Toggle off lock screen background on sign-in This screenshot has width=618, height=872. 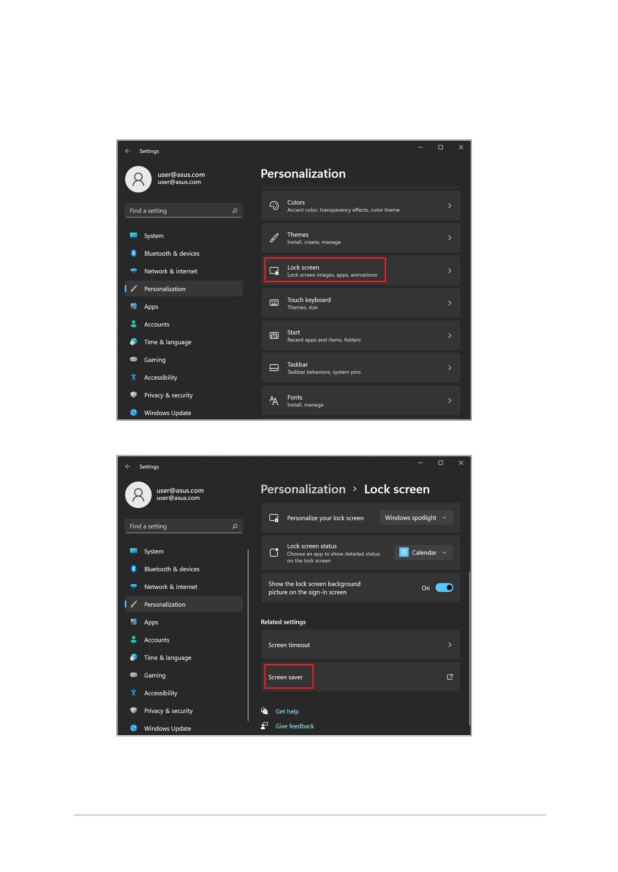(x=444, y=587)
